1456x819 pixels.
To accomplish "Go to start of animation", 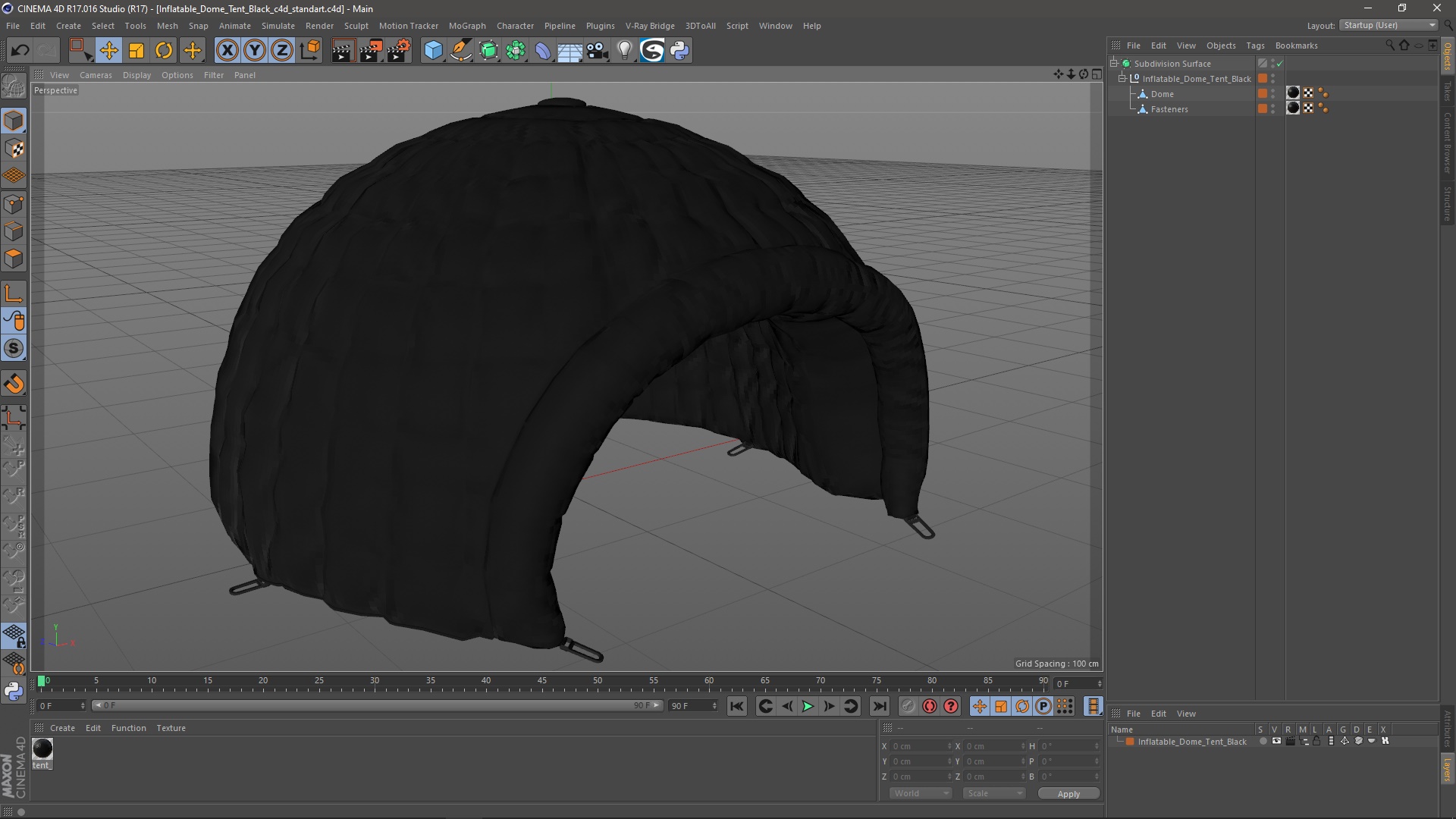I will 736,706.
